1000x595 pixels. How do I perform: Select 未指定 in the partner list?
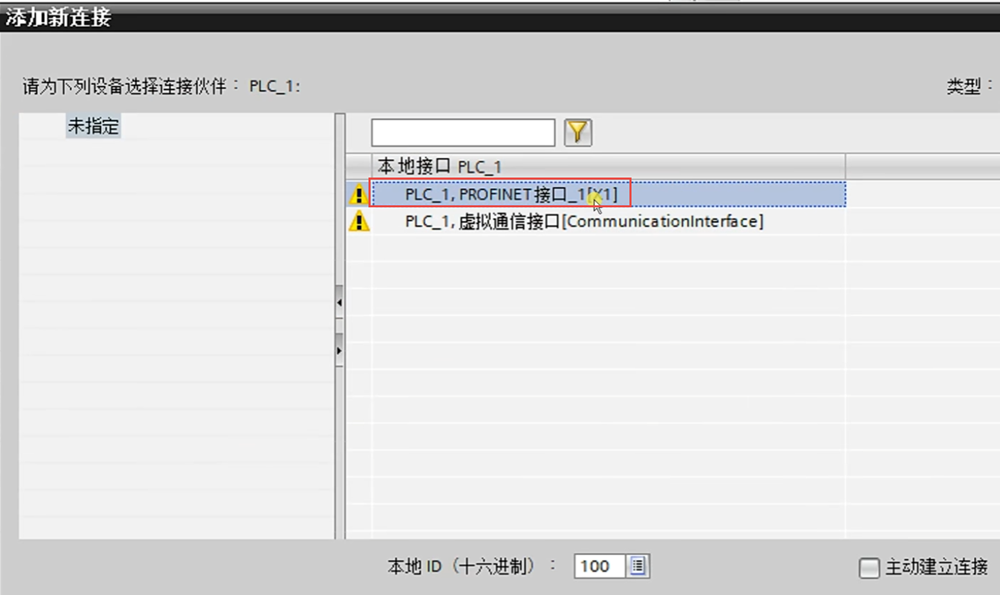[x=93, y=126]
